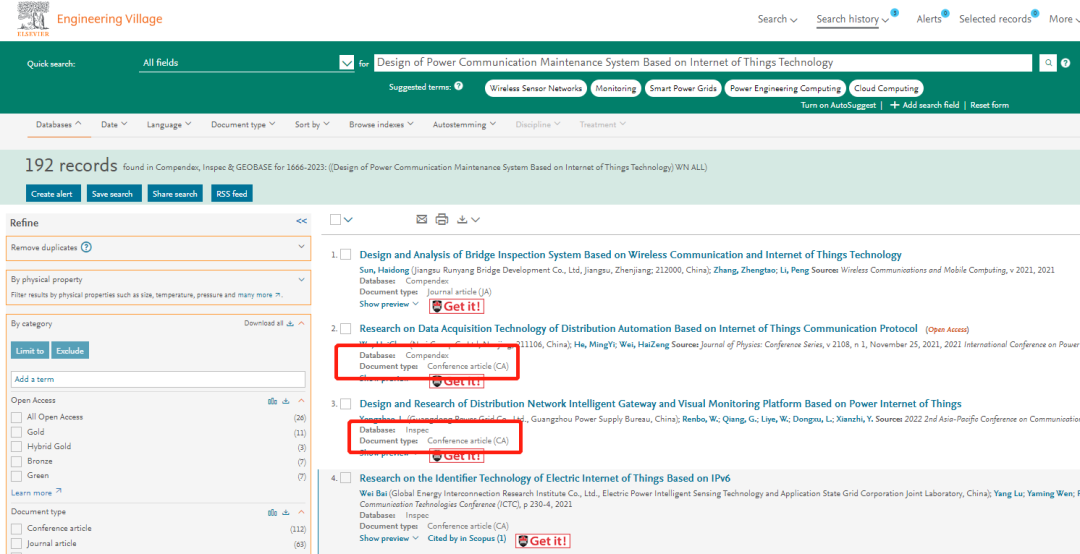Click the RSS feed button
Screen dimensions: 1080x554
[x=231, y=194]
